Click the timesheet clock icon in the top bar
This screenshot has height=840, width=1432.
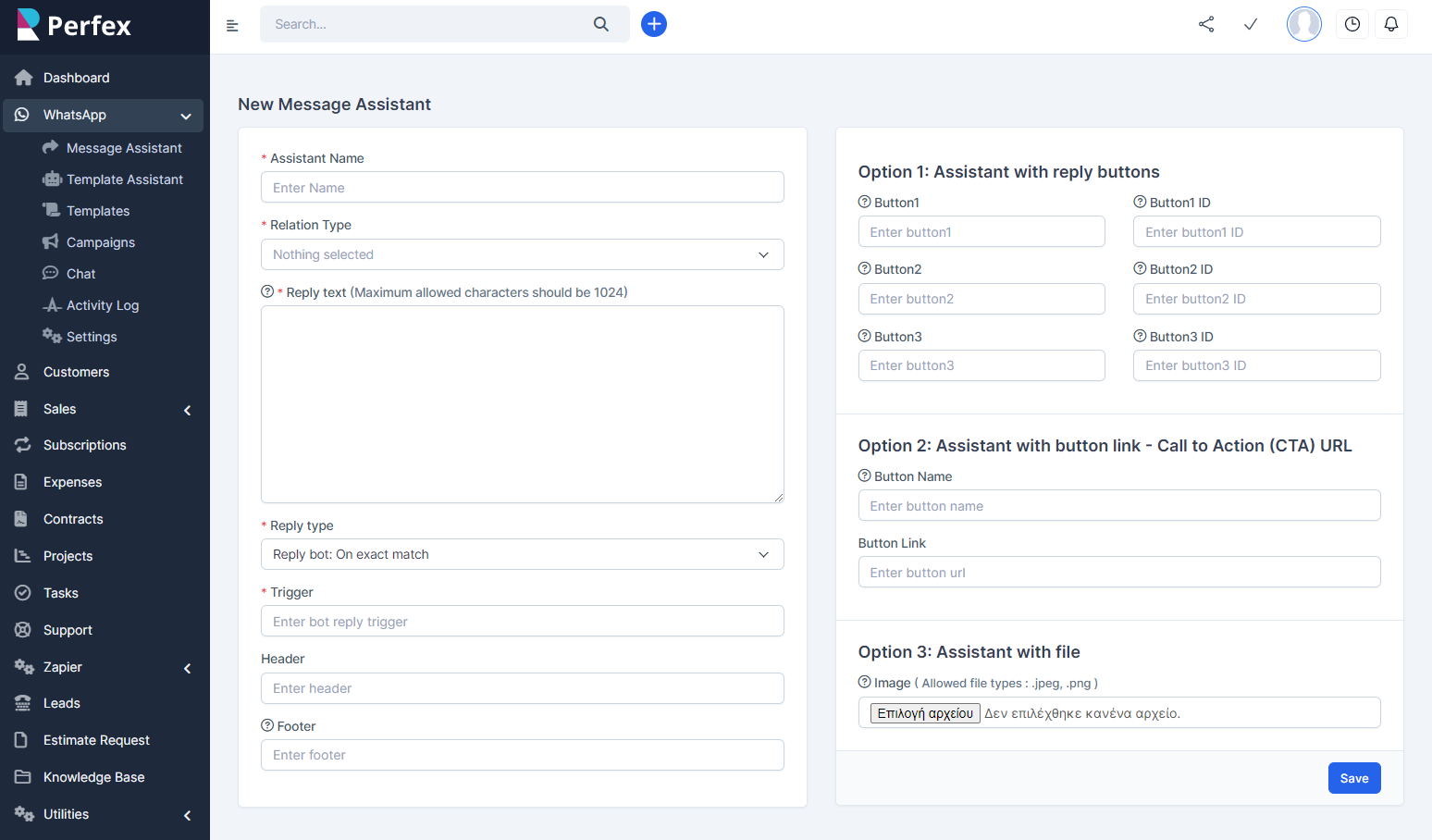click(1352, 23)
